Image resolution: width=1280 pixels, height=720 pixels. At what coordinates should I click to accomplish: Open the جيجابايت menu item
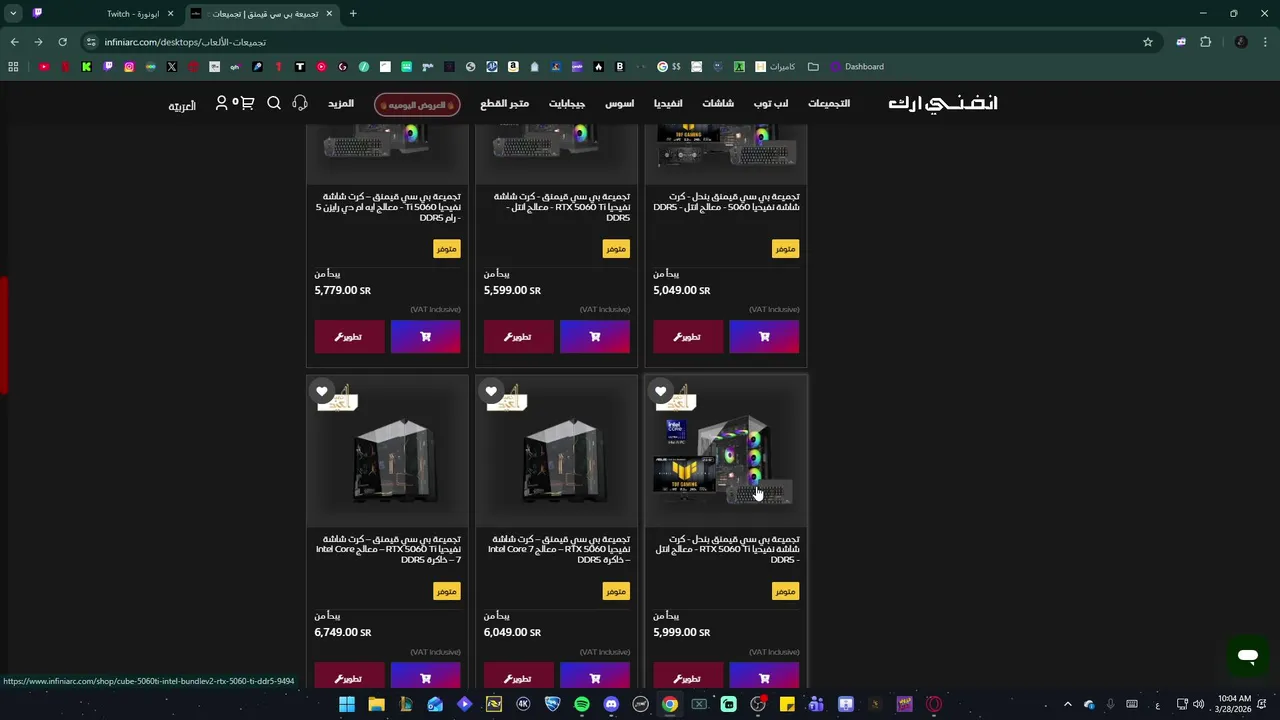click(567, 104)
